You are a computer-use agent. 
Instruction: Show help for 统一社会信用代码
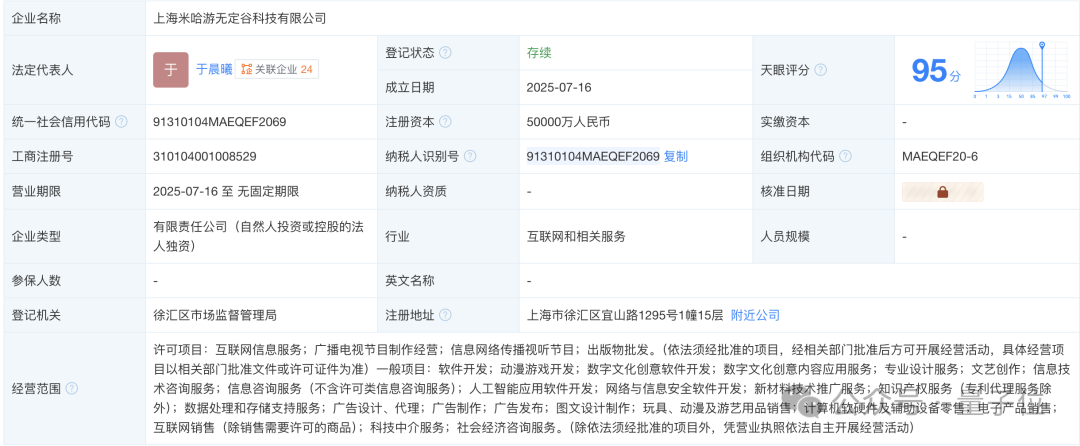[121, 122]
